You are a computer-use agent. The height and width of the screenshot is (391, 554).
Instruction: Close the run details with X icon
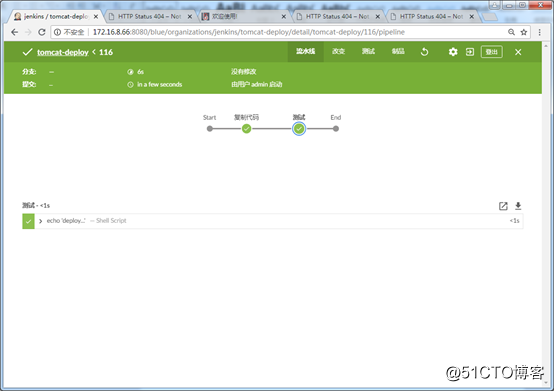point(518,52)
